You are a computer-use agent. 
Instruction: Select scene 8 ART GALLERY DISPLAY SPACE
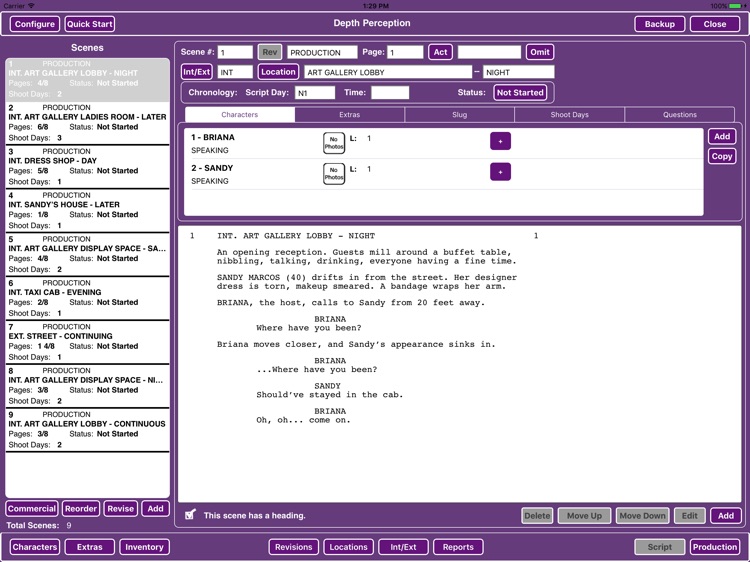pyautogui.click(x=88, y=386)
